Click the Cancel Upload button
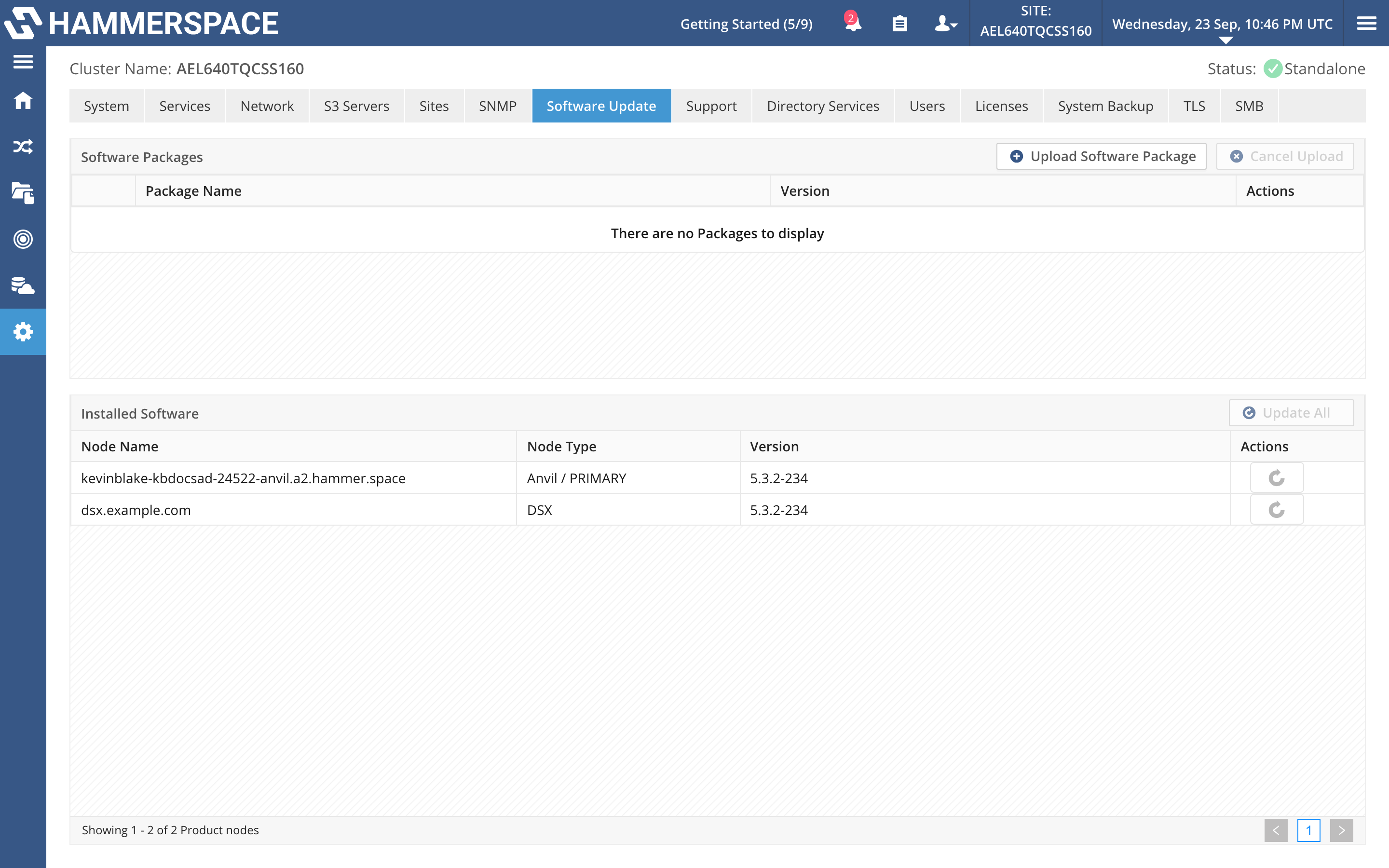The image size is (1389, 868). pyautogui.click(x=1285, y=156)
